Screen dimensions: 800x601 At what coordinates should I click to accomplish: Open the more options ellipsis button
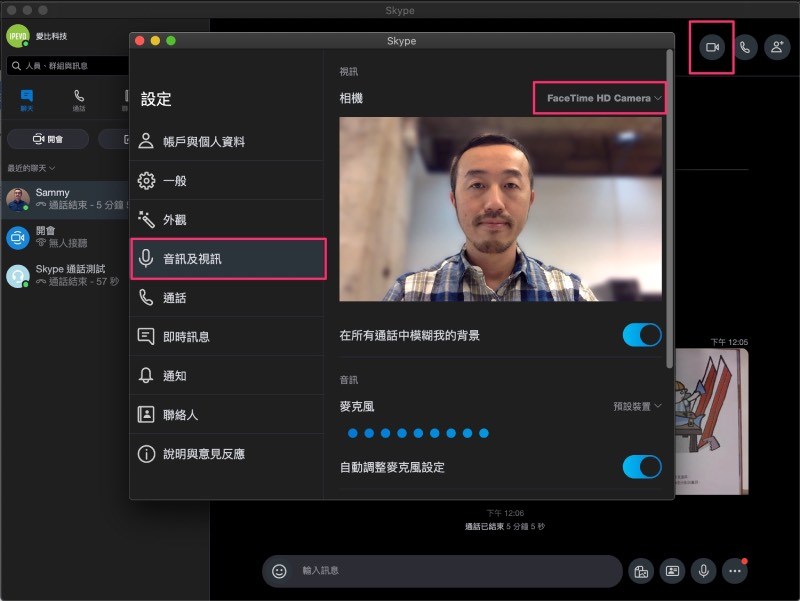click(x=736, y=570)
